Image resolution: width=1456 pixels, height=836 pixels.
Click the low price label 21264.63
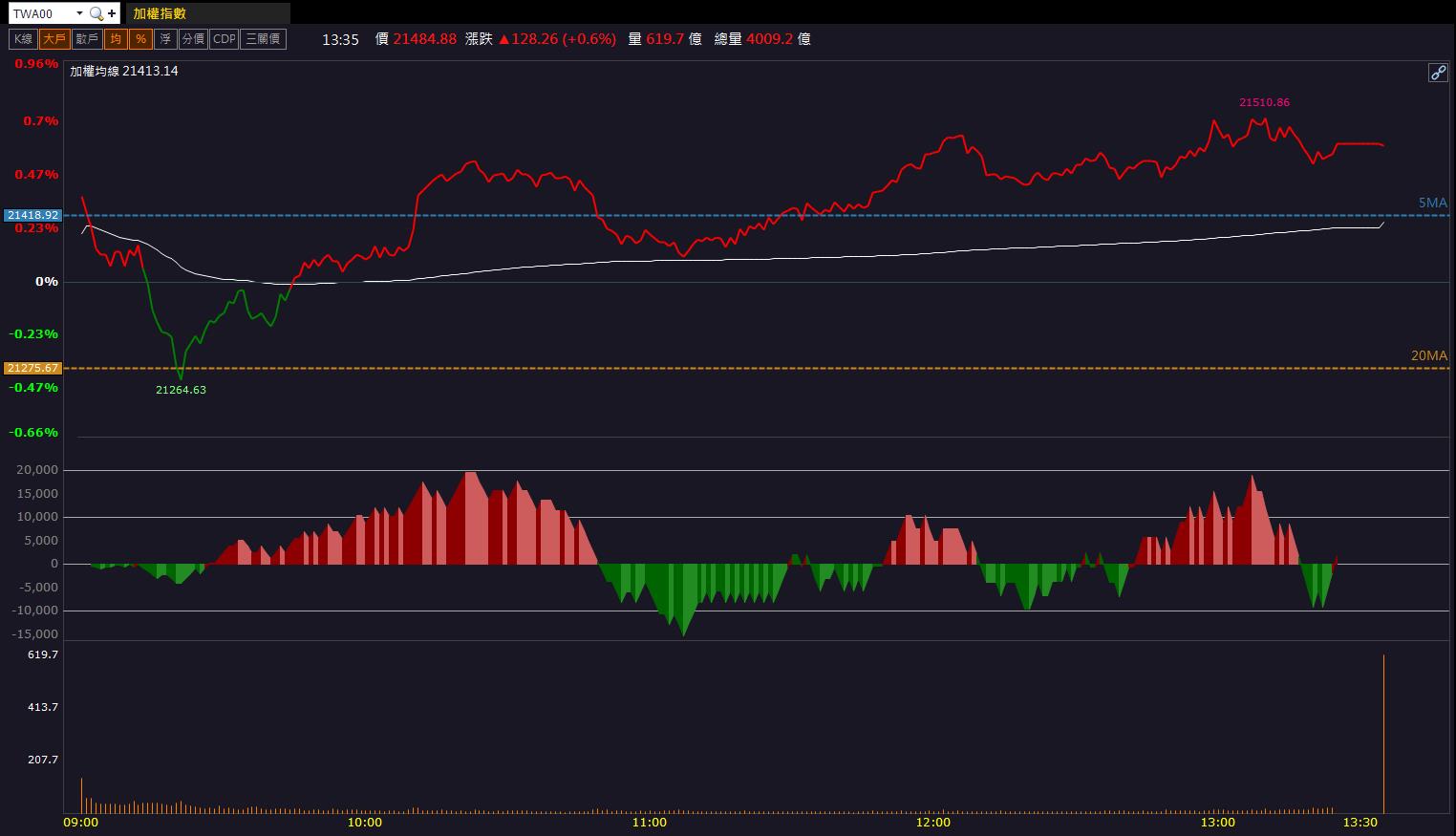[x=181, y=390]
